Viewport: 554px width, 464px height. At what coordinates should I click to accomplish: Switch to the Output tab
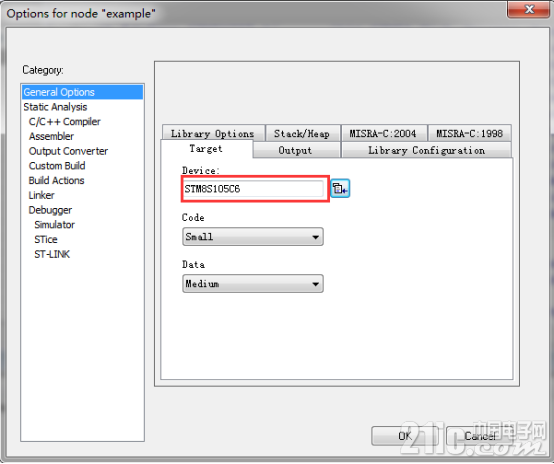click(296, 150)
